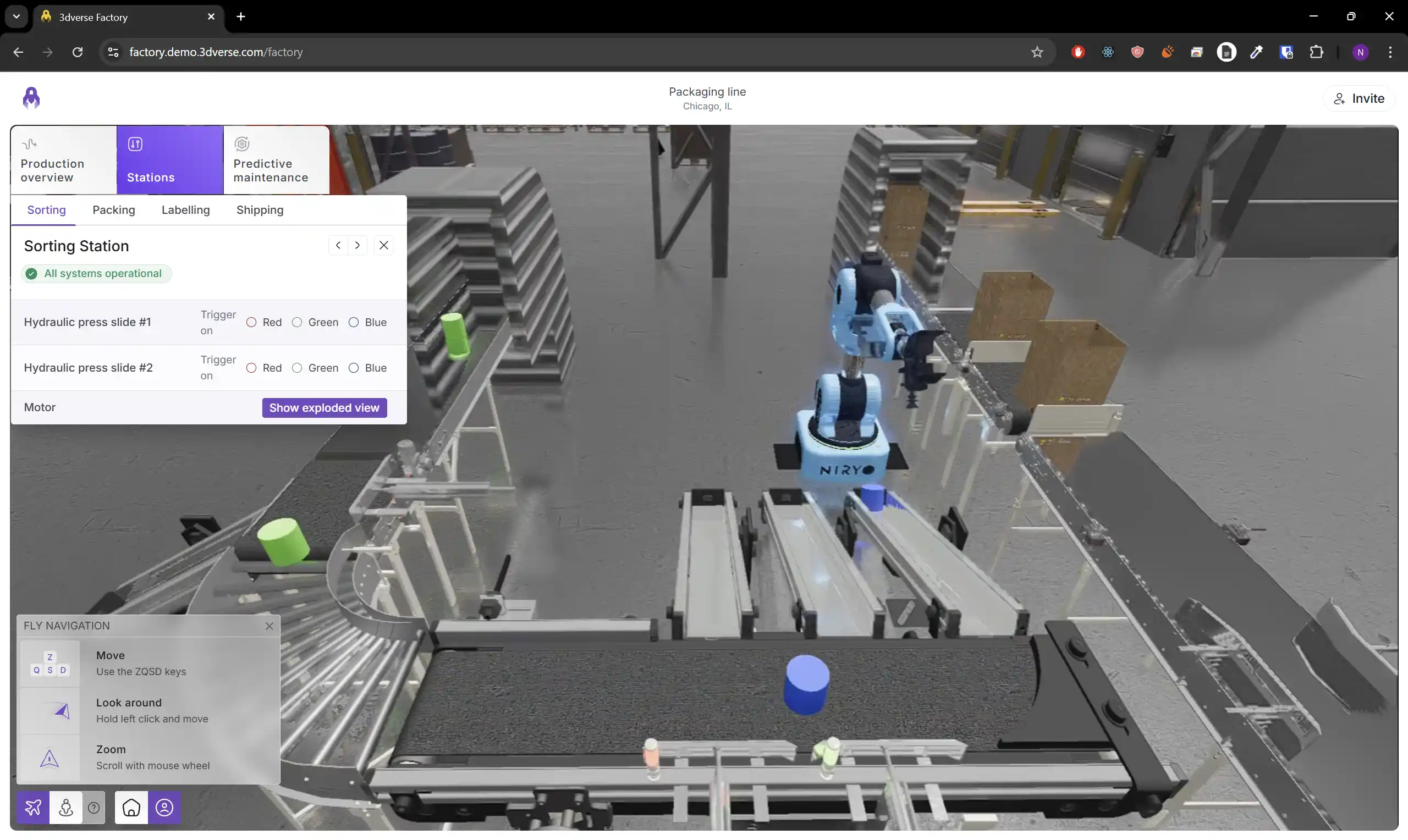Close the Fly Navigation panel
Viewport: 1408px width, 840px height.
pos(269,626)
